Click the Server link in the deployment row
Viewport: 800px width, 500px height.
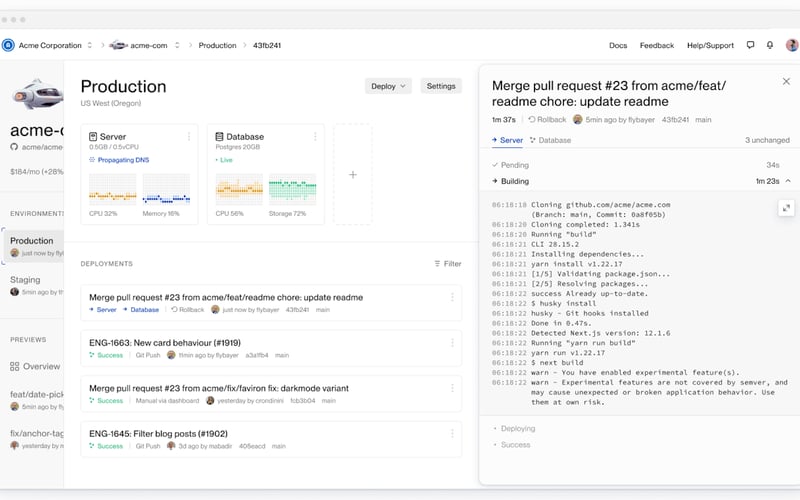click(103, 310)
